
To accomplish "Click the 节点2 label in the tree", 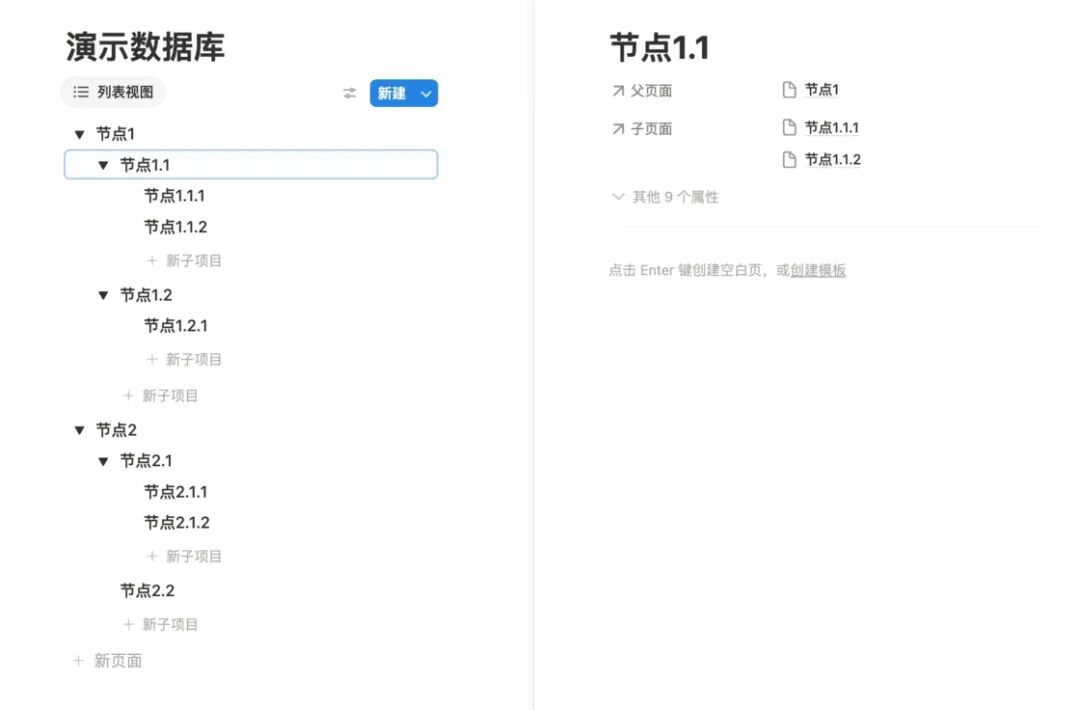I will tap(116, 430).
